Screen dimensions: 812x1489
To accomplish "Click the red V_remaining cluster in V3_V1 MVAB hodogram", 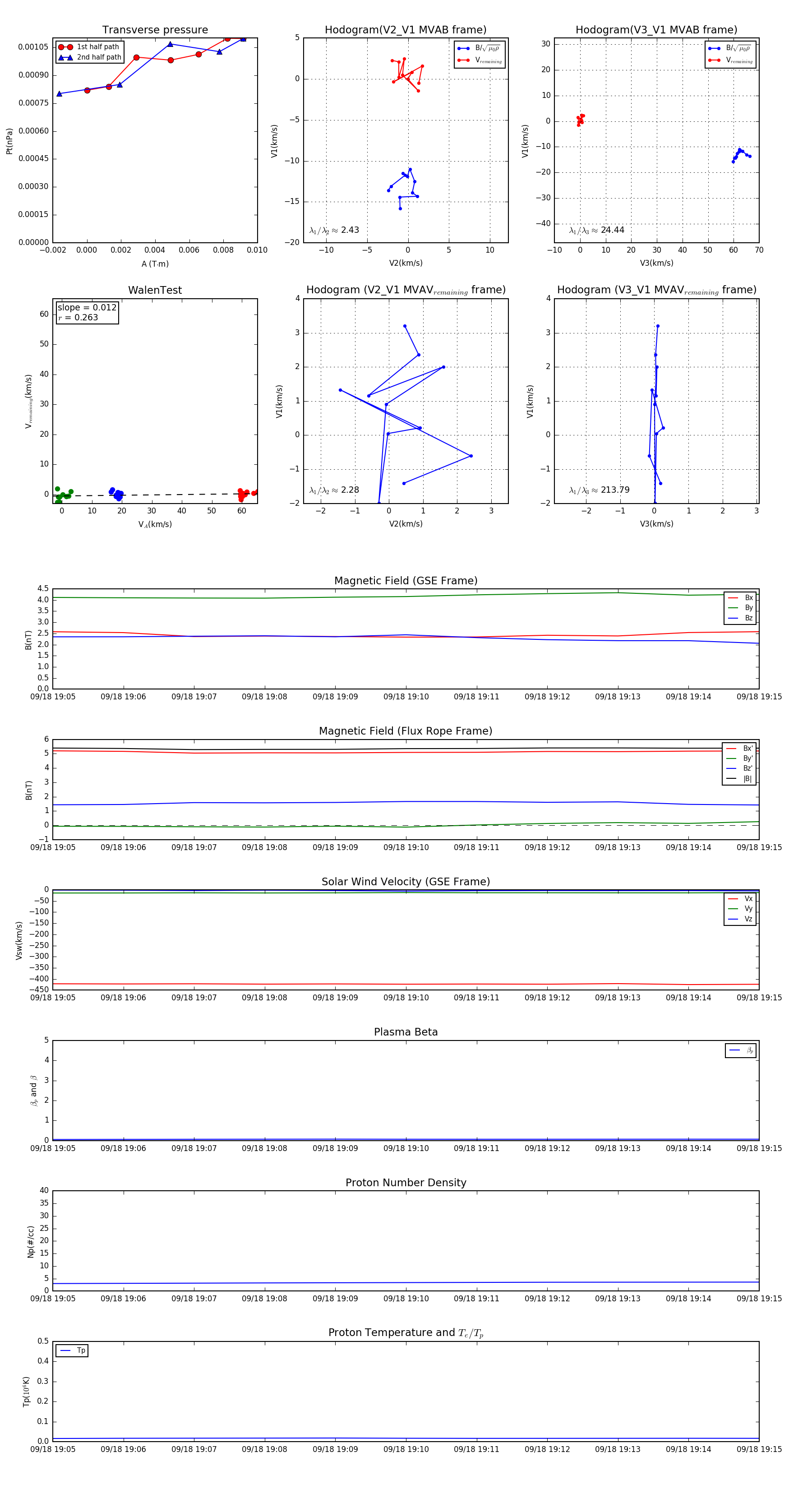I will click(580, 120).
